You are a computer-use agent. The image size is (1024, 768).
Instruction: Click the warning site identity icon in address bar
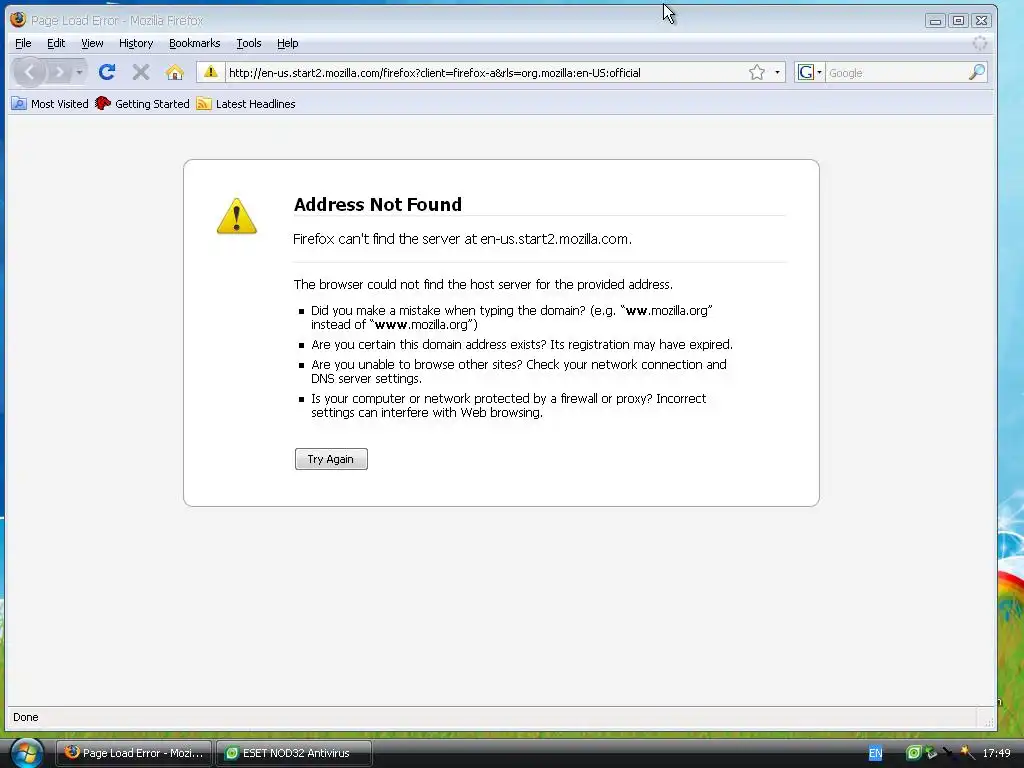pos(210,72)
